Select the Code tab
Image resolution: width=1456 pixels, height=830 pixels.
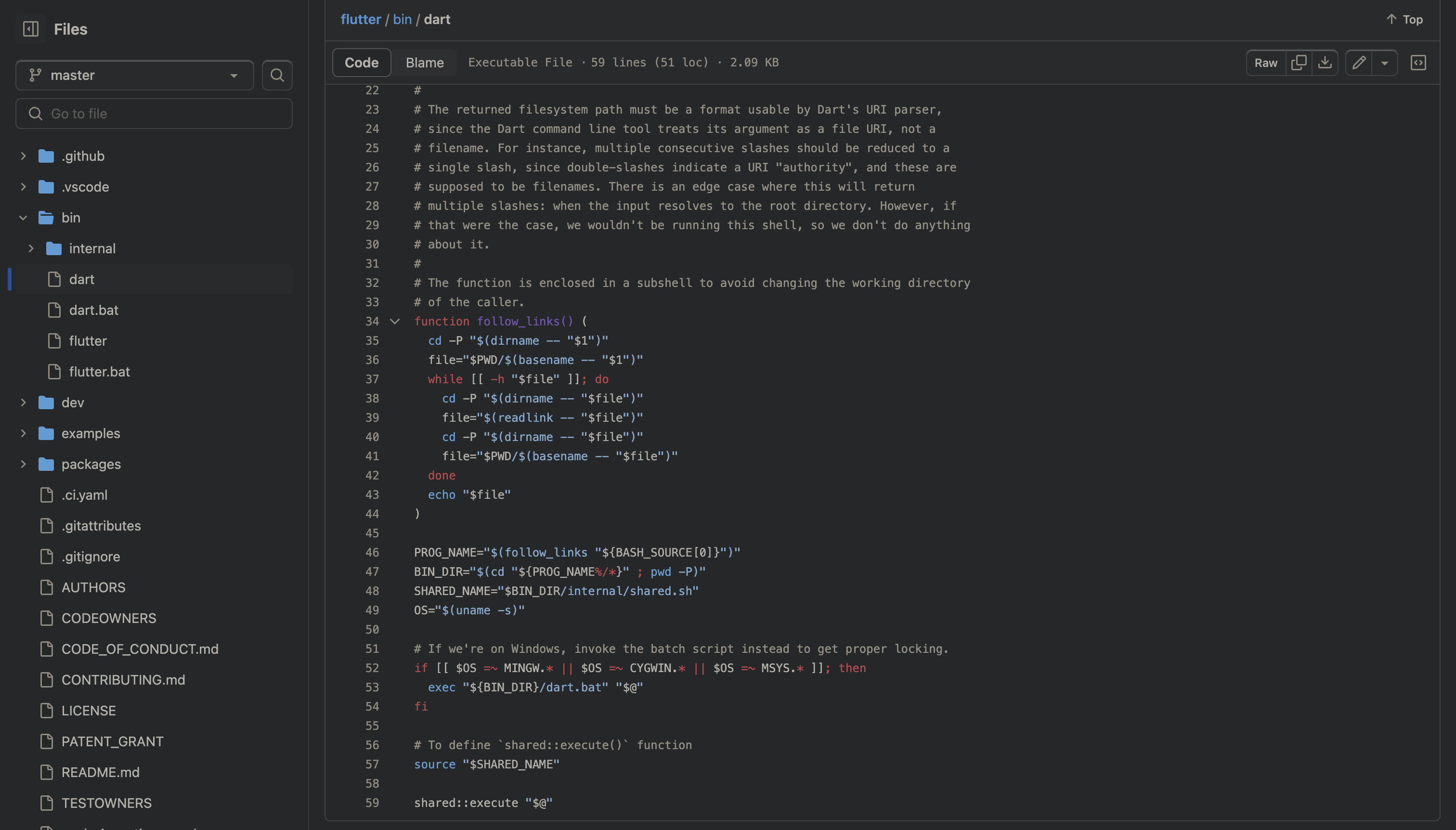pos(362,63)
